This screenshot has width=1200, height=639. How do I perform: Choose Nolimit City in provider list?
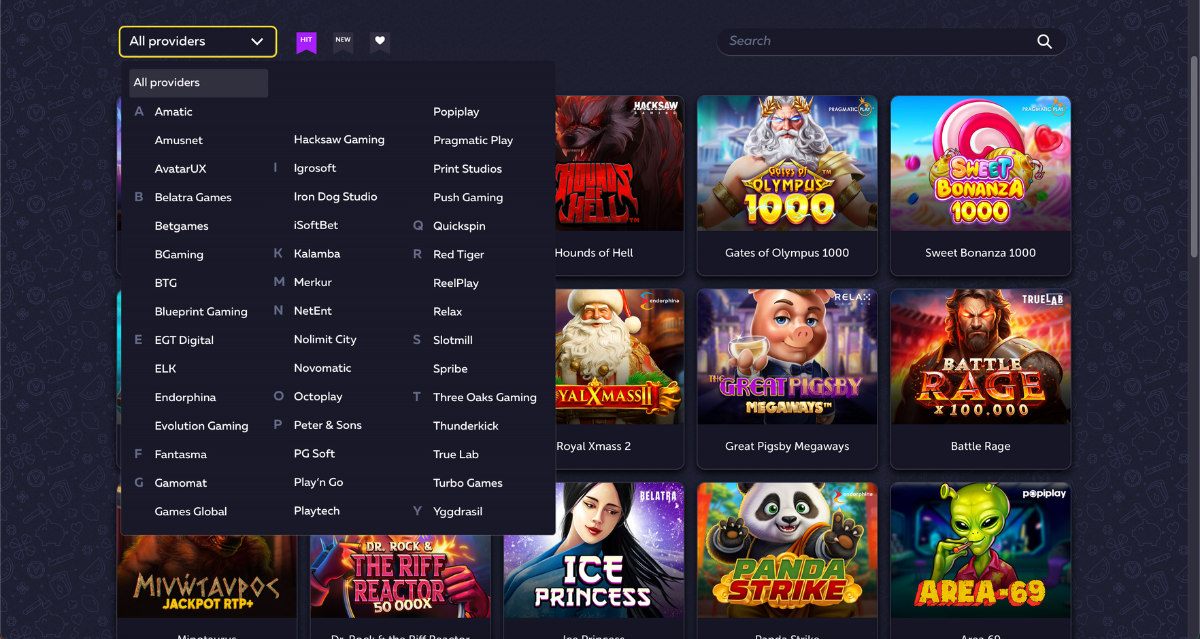325,339
